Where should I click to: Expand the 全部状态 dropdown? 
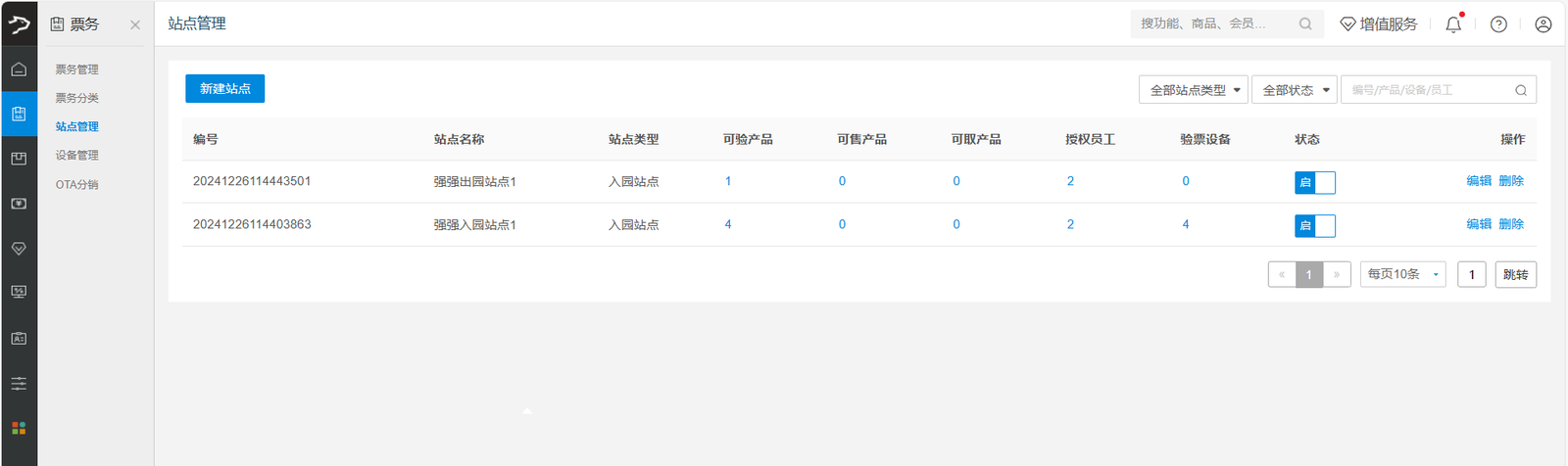(x=1295, y=89)
